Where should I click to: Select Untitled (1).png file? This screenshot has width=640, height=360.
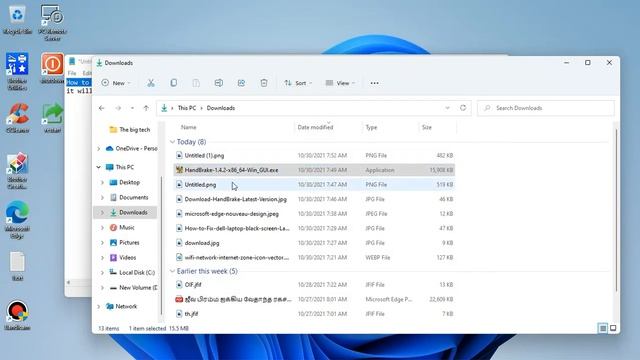coord(314,156)
